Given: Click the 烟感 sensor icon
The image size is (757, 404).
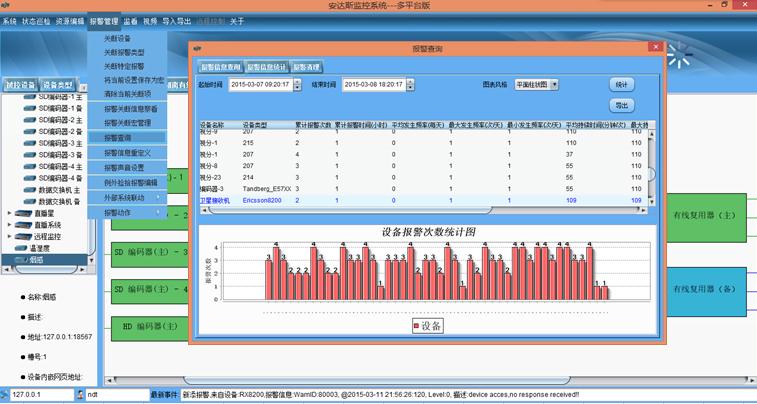Looking at the screenshot, I should tap(21, 260).
